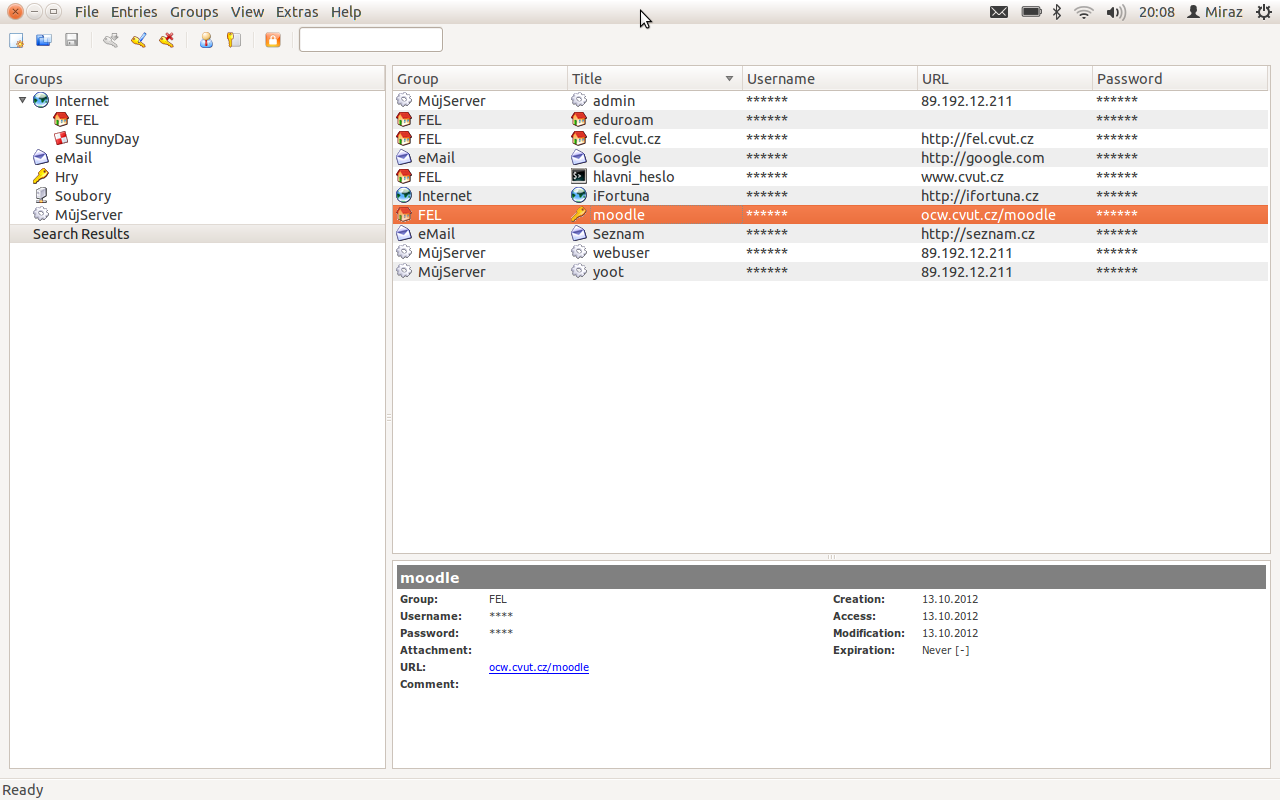The height and width of the screenshot is (800, 1280).
Task: Sort by the Username column header
Action: (830, 79)
